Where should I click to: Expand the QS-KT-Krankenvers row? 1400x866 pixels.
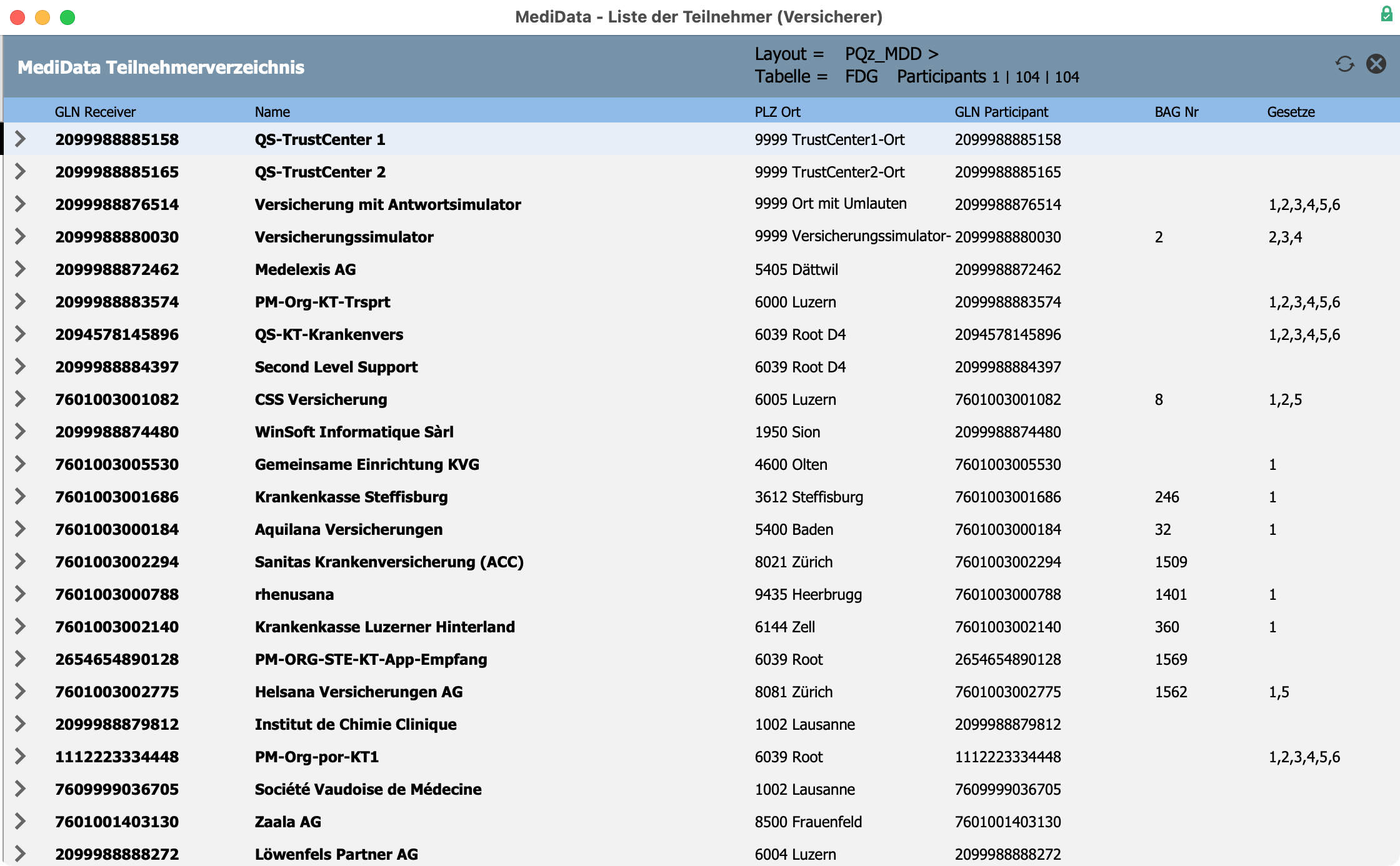(x=20, y=334)
